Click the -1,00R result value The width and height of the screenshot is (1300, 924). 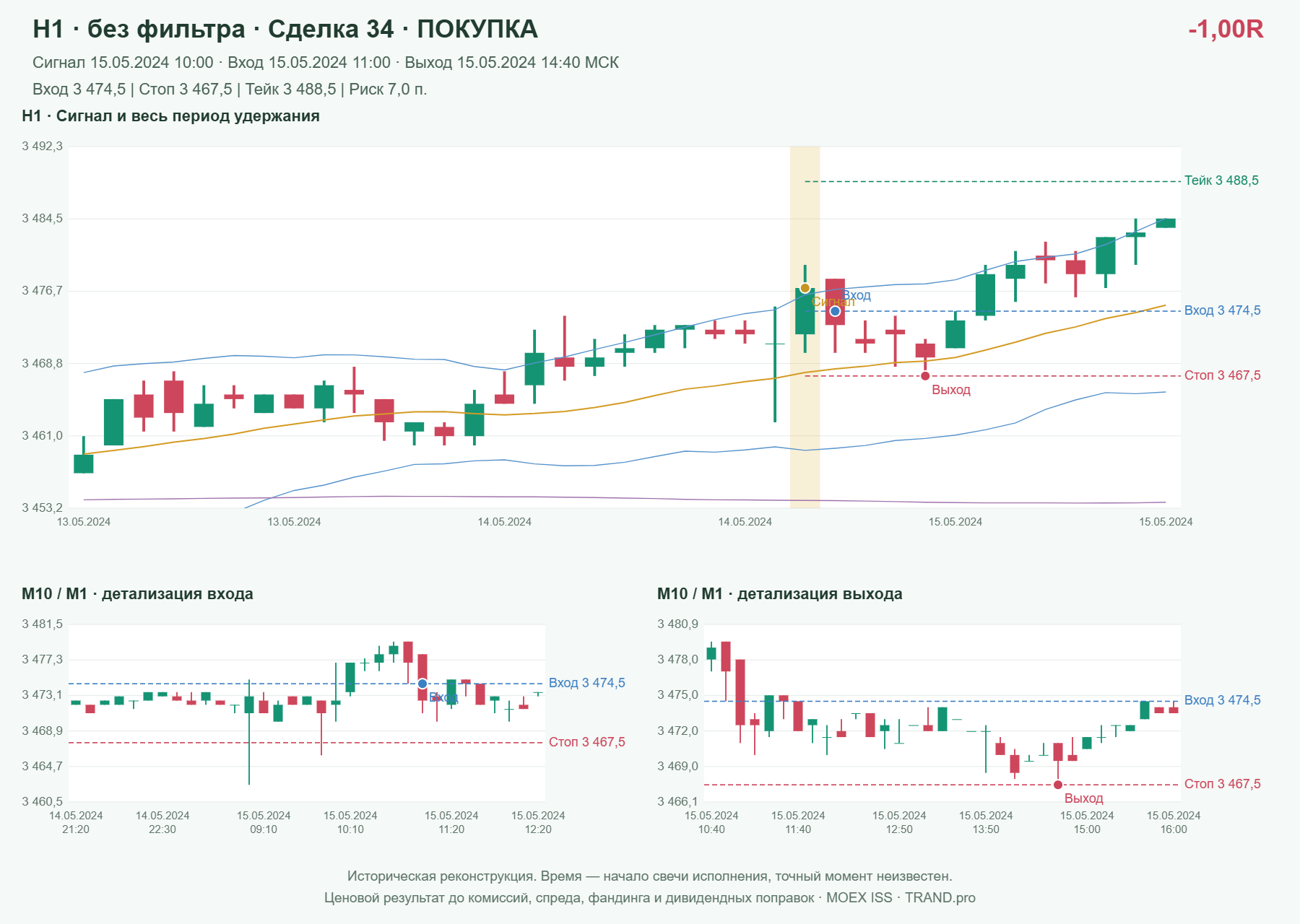click(1226, 29)
